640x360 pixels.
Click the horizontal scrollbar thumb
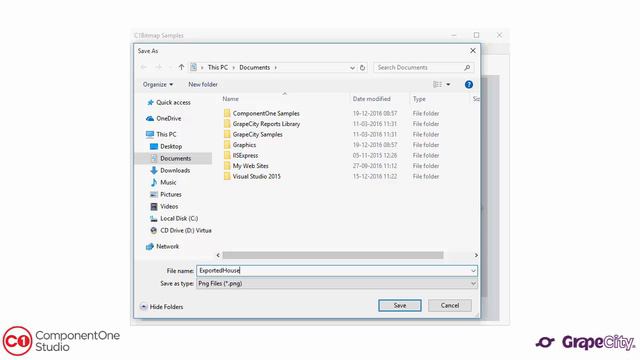point(333,255)
